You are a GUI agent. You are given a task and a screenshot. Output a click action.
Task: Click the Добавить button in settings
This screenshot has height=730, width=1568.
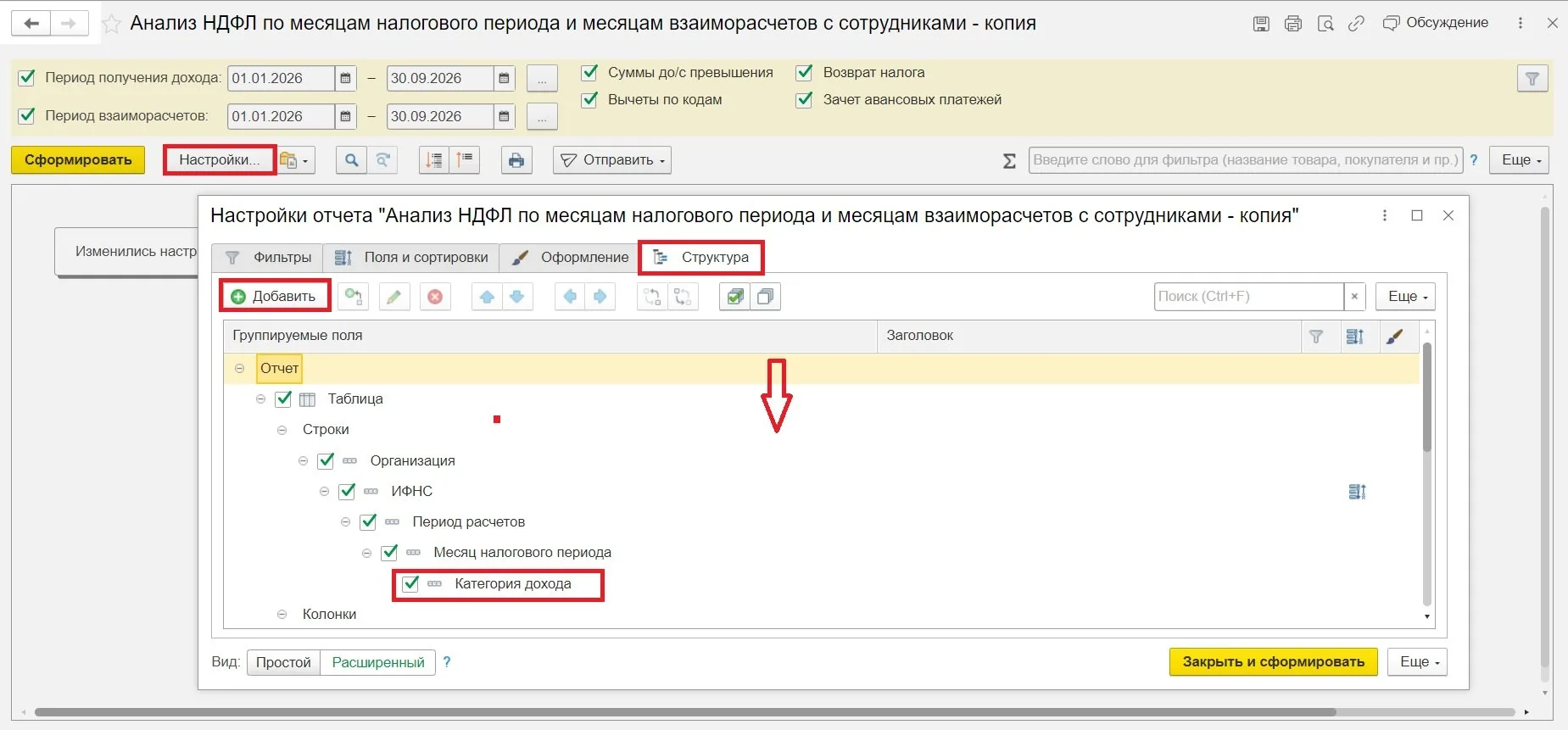coord(274,296)
